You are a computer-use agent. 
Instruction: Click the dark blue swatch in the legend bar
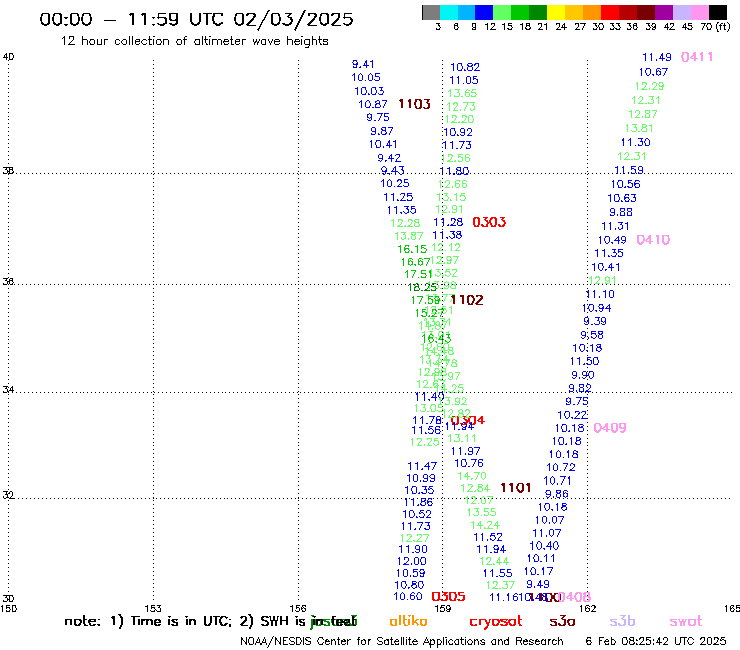[484, 12]
